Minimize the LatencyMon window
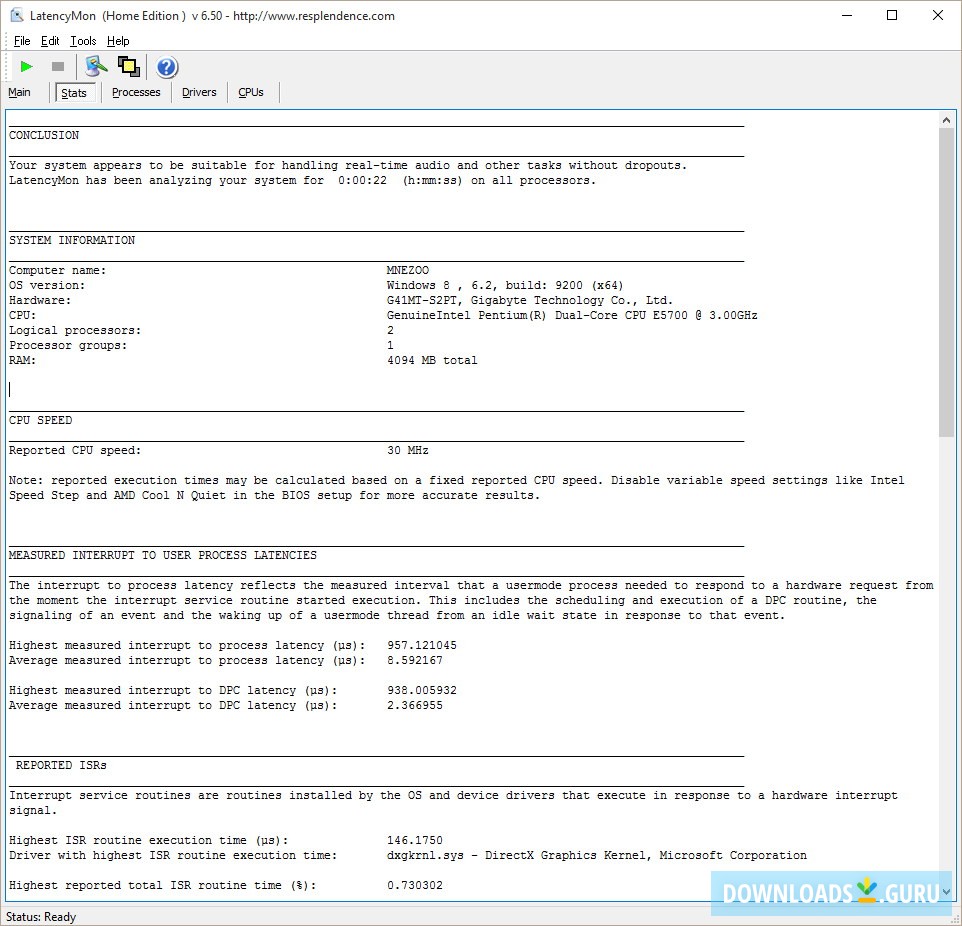The height and width of the screenshot is (926, 962). pos(847,15)
